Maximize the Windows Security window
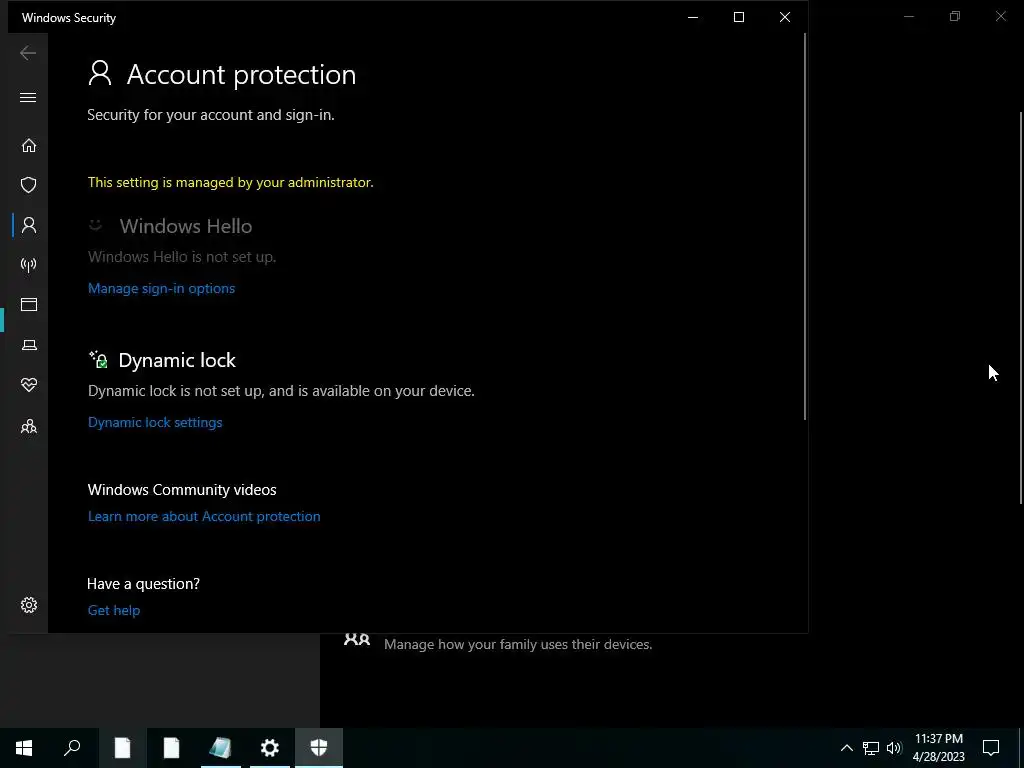The width and height of the screenshot is (1024, 768). 739,17
